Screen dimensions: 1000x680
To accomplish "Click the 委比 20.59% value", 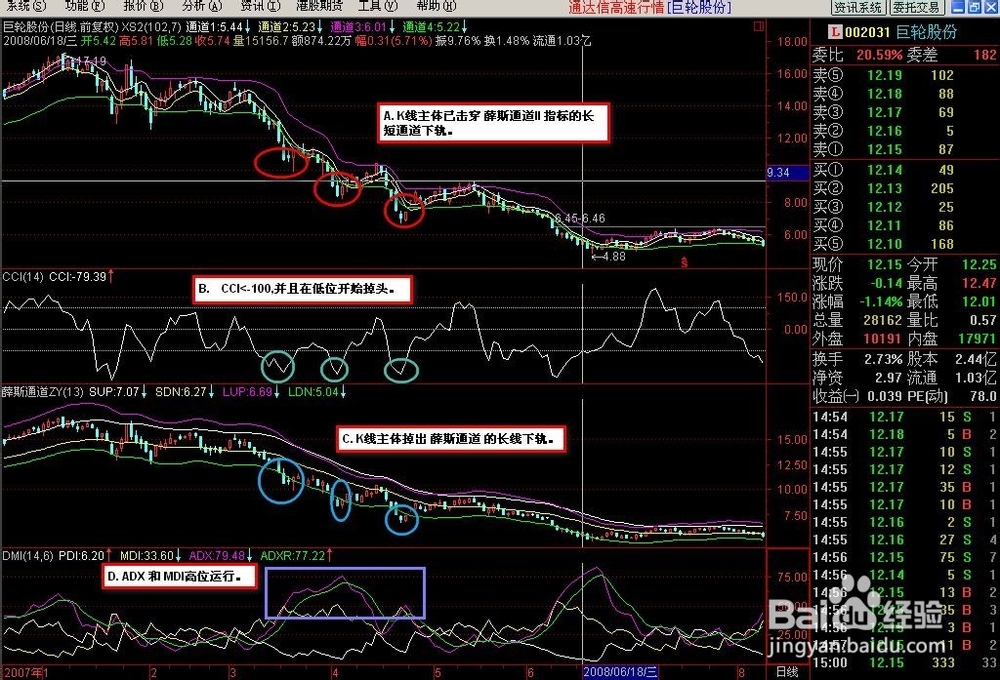I will click(x=879, y=55).
